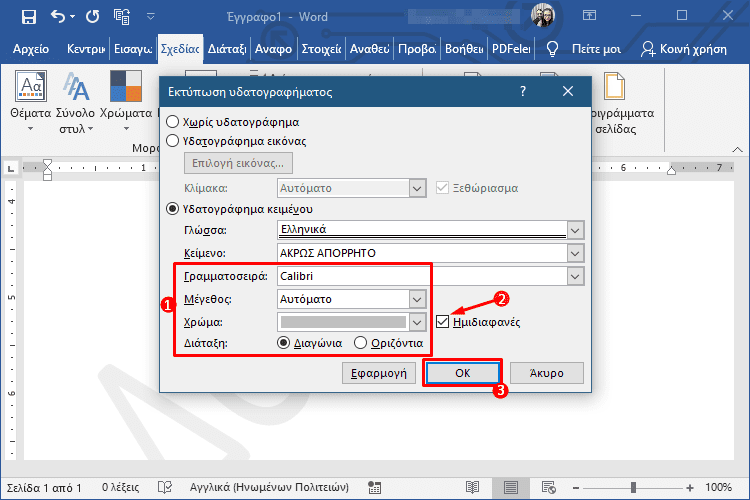750x500 pixels.
Task: Switch to the Διάταξη ribbon tab
Action: (227, 48)
